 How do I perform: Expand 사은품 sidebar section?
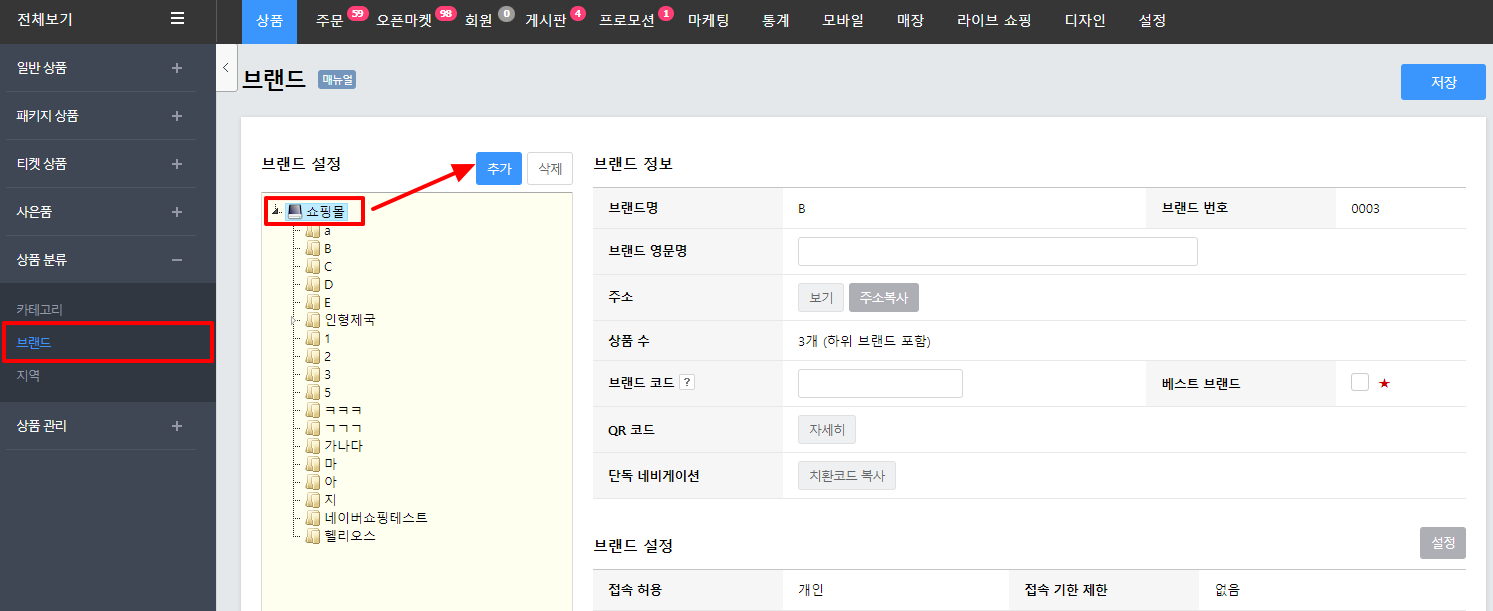(177, 212)
